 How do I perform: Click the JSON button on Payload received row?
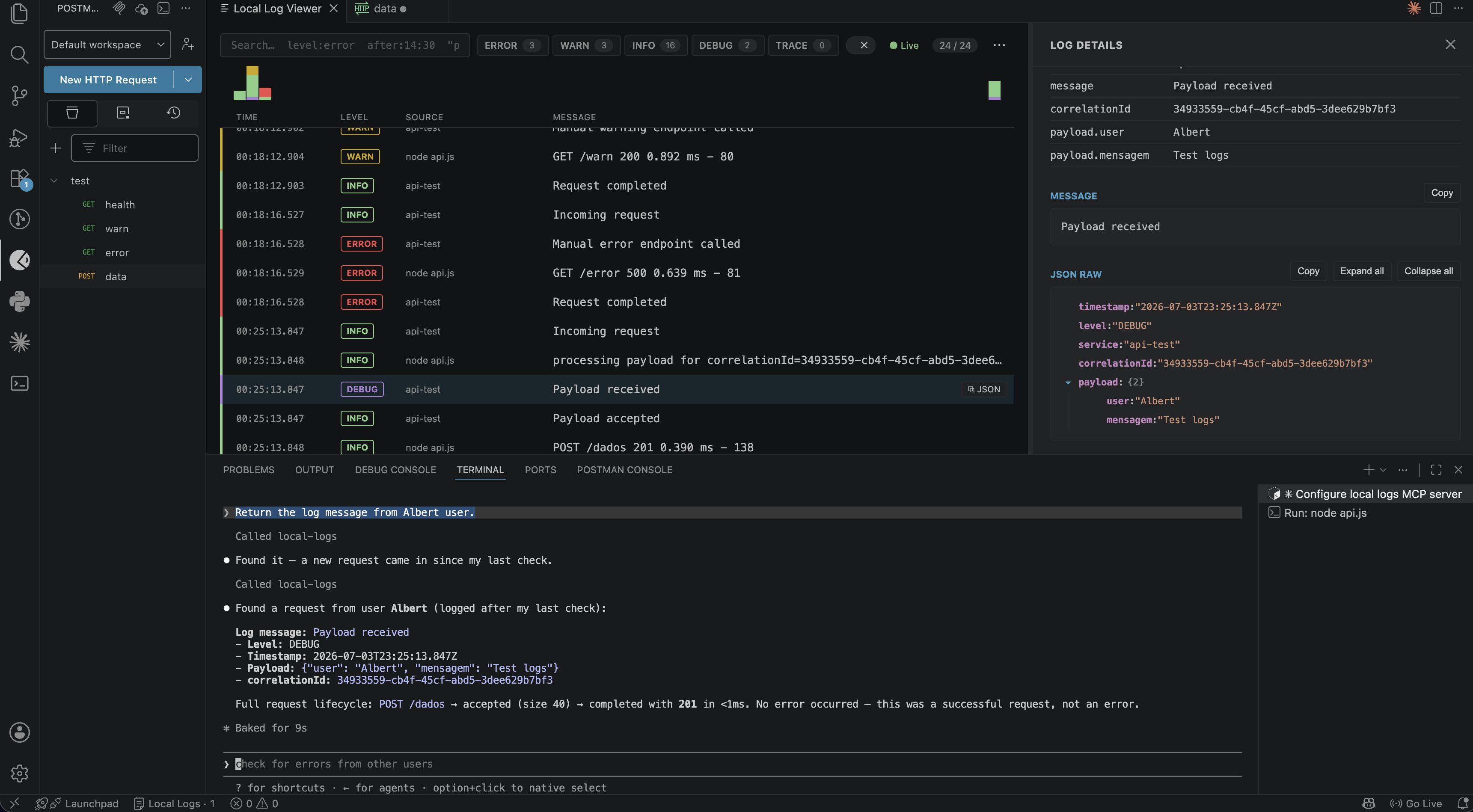984,389
